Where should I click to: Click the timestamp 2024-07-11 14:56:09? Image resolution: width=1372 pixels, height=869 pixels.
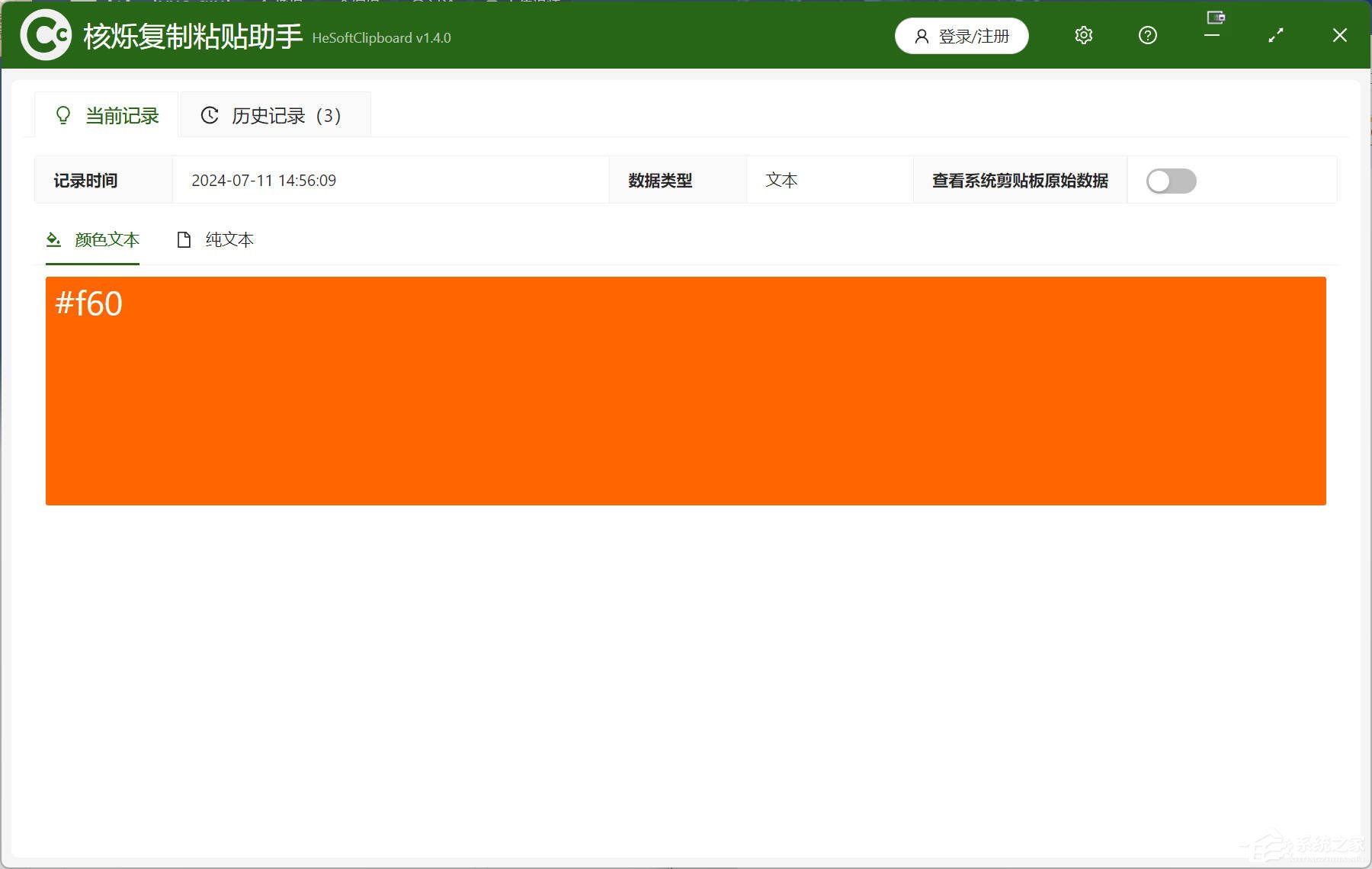click(x=264, y=181)
